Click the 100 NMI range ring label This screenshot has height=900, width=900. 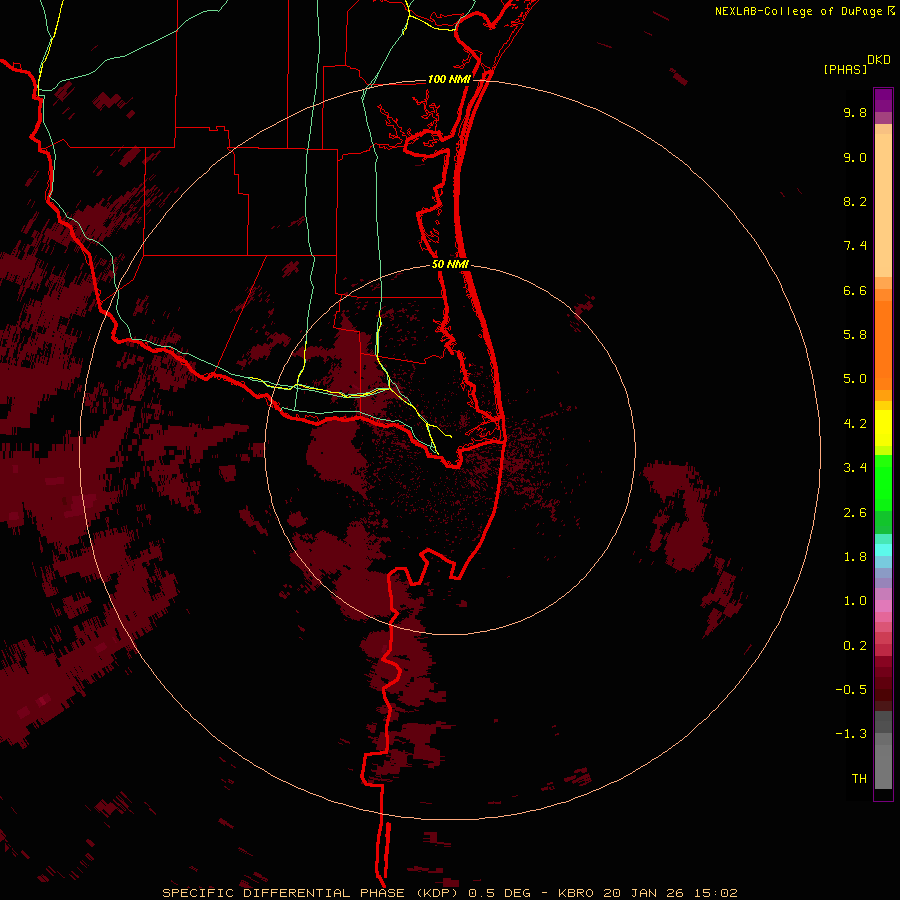449,79
